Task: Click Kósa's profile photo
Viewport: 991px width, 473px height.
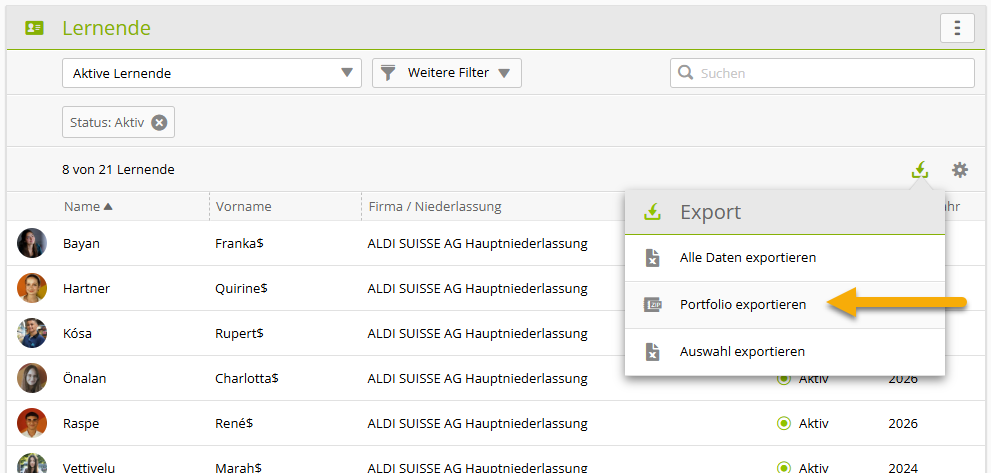Action: pyautogui.click(x=32, y=333)
